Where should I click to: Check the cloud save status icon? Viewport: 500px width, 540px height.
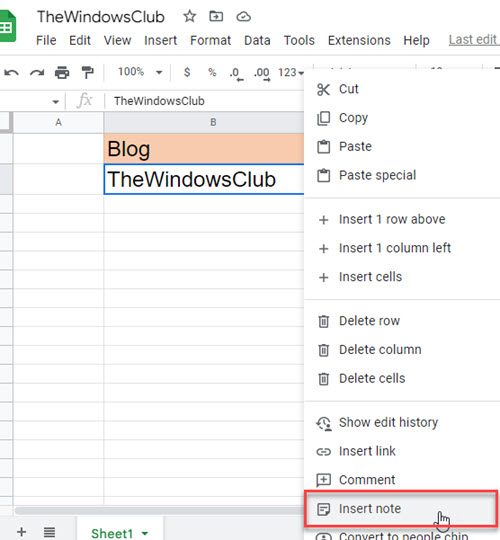(243, 17)
